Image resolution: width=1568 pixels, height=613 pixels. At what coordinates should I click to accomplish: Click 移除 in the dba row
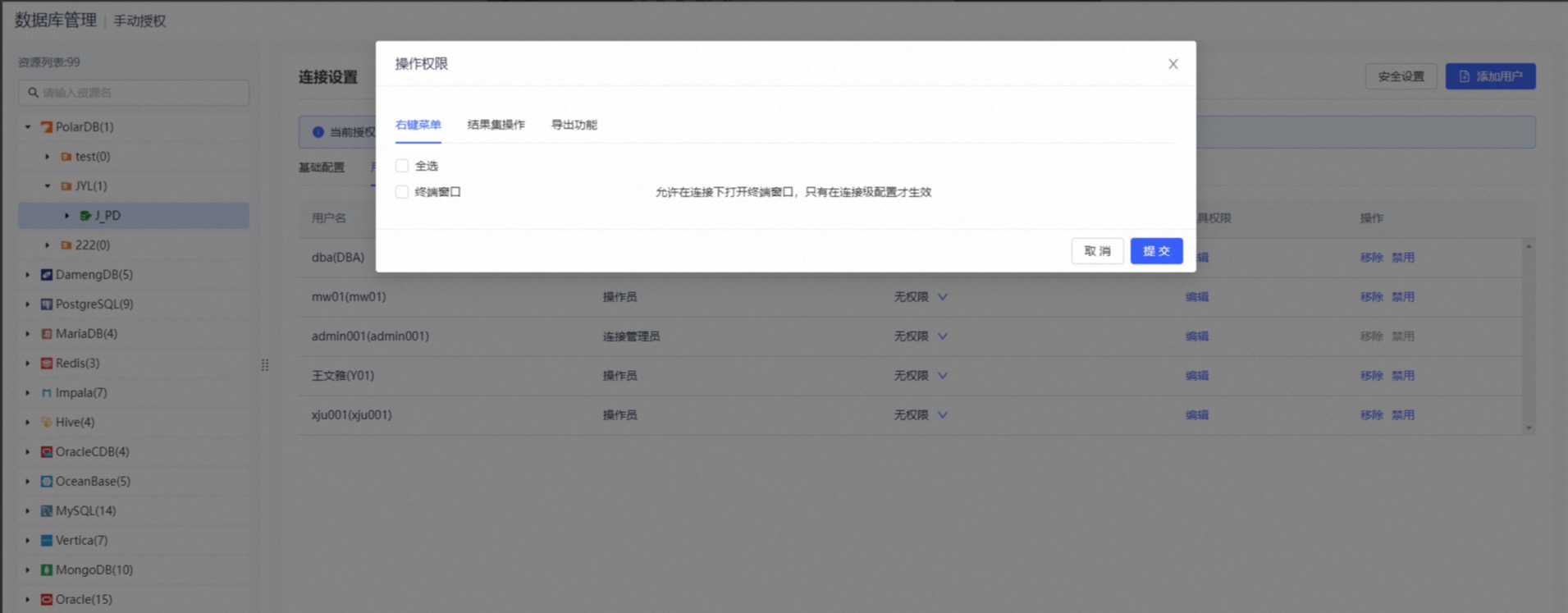pyautogui.click(x=1372, y=258)
